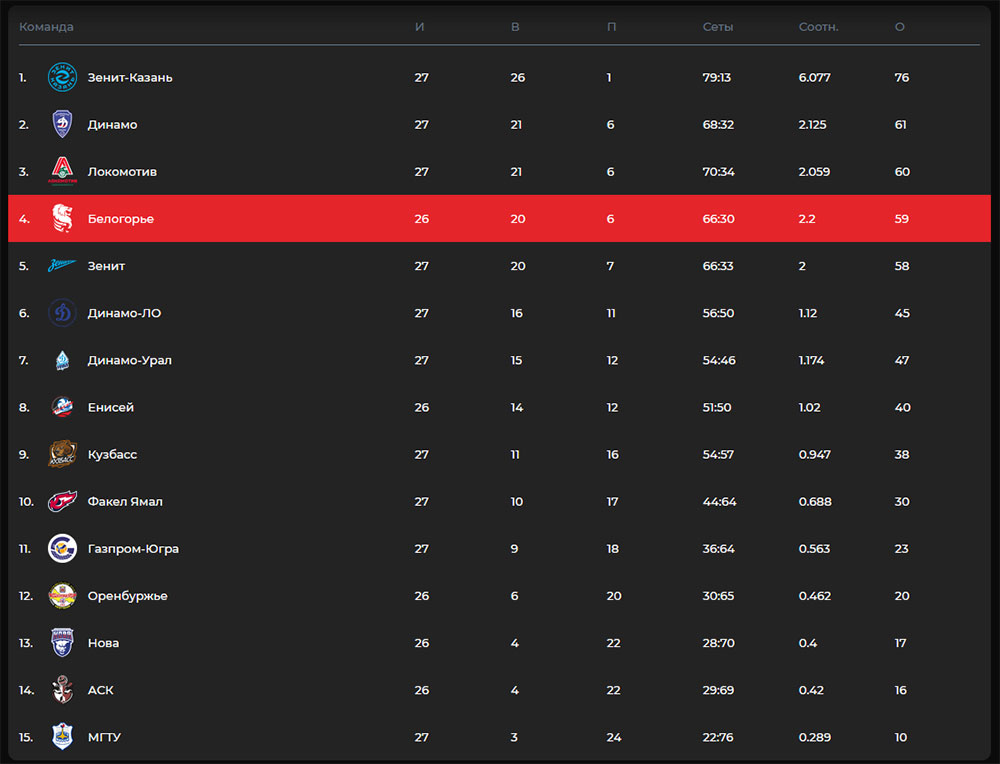1000x764 pixels.
Task: Open the Динамо-ЛО team name
Action: [x=124, y=313]
